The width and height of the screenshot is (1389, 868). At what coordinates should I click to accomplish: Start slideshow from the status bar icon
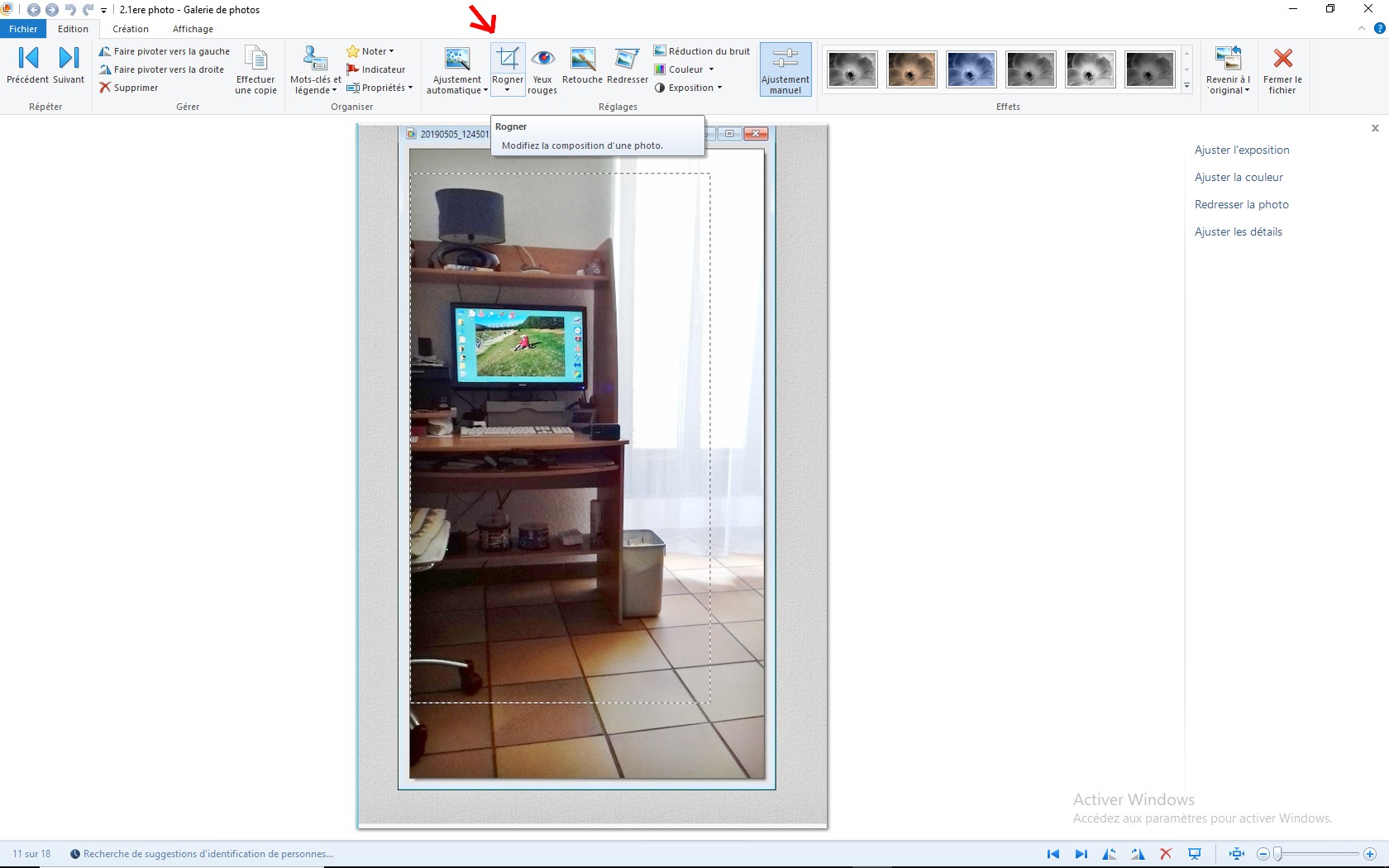pos(1195,854)
